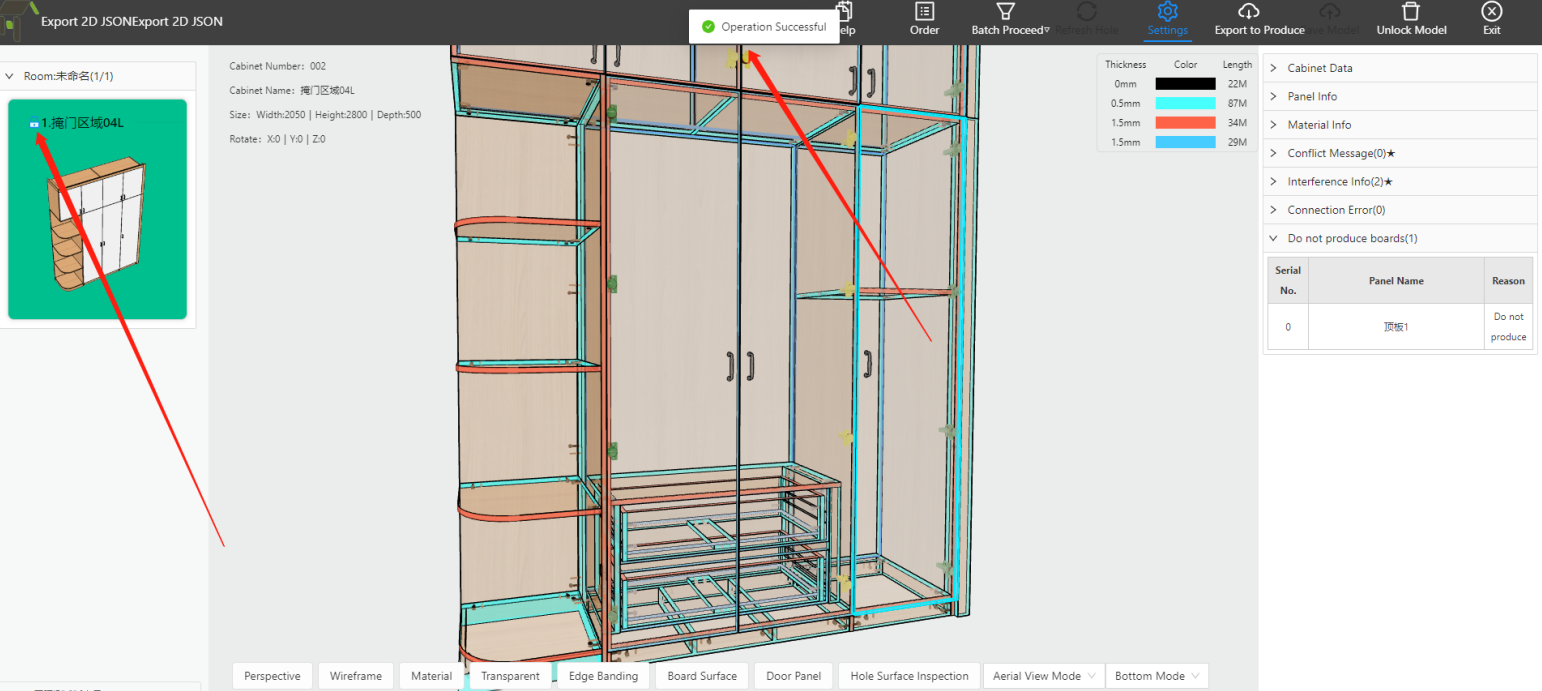Click the Door Panel button
Image resolution: width=1542 pixels, height=691 pixels.
[793, 676]
